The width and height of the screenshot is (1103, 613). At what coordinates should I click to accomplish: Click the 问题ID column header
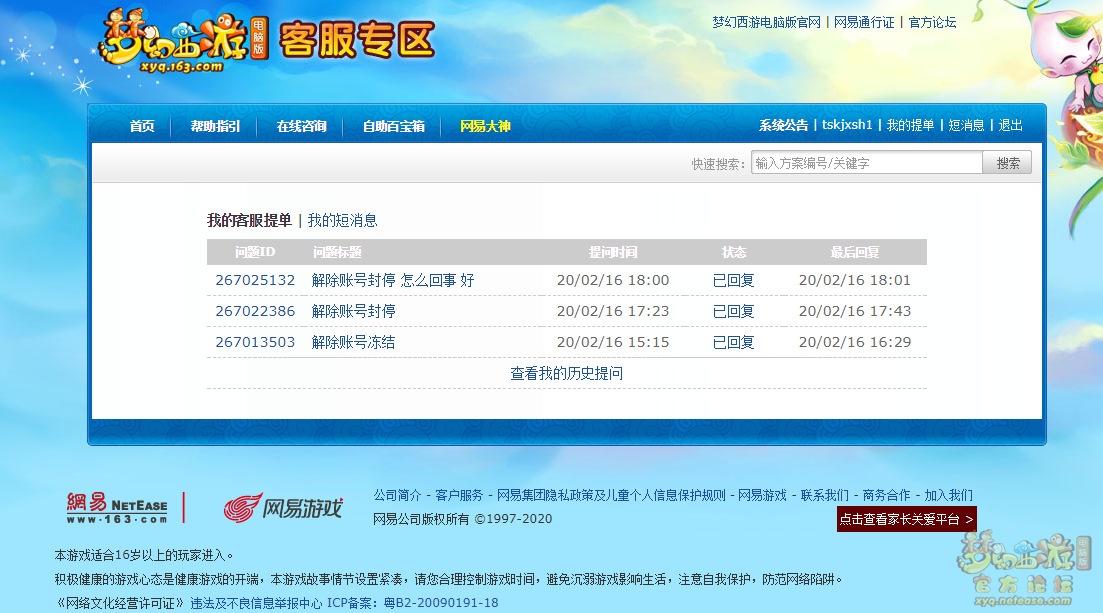[255, 252]
